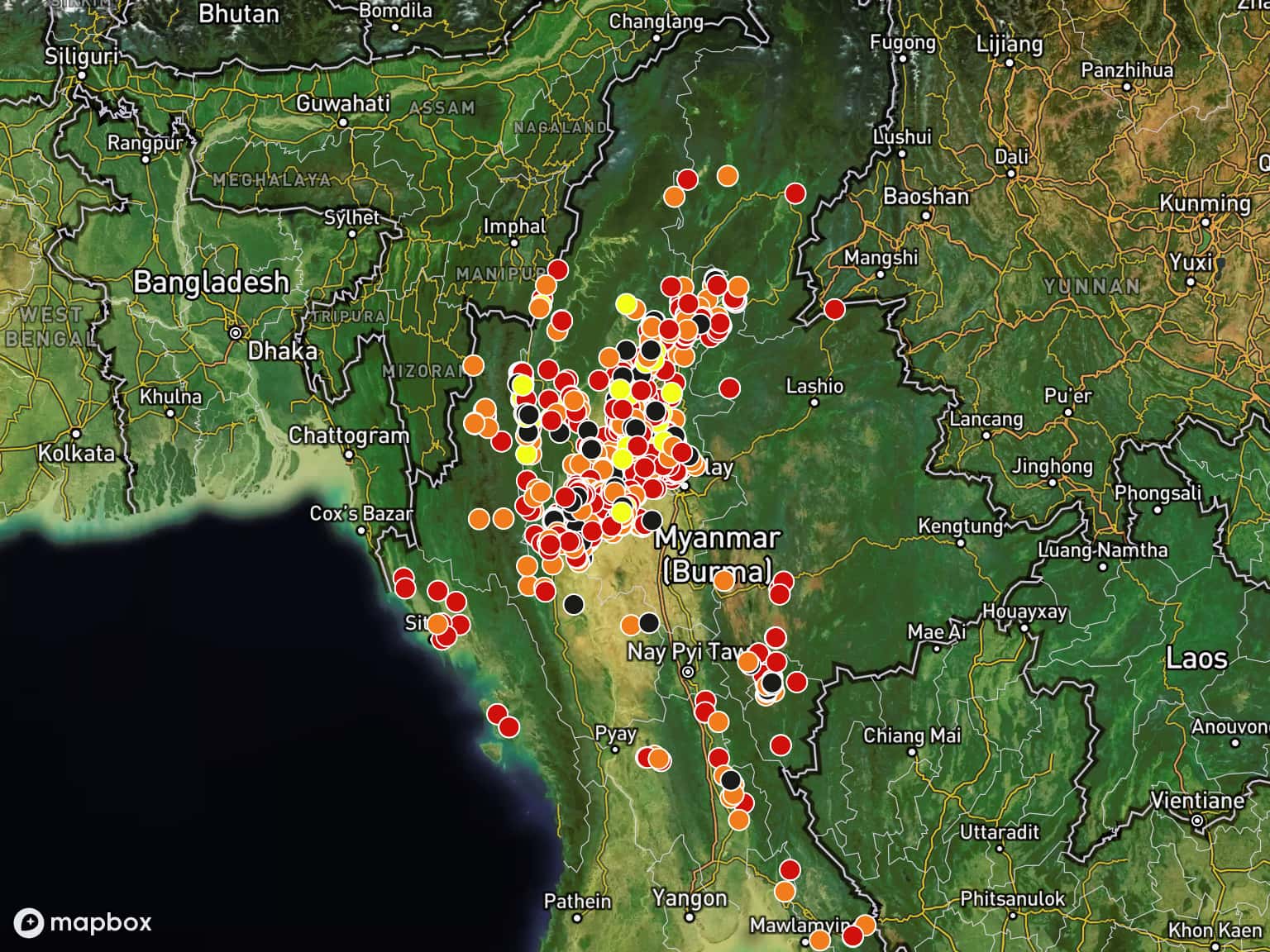Click the isolated red marker southwest of Lushui

(795, 193)
